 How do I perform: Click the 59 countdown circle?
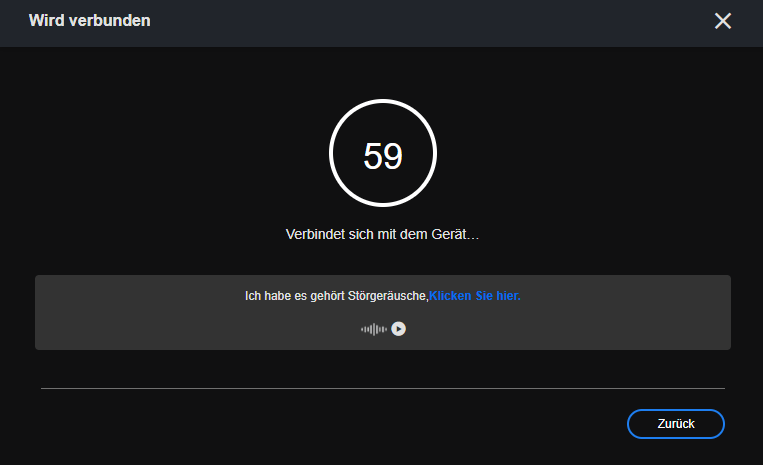click(383, 153)
